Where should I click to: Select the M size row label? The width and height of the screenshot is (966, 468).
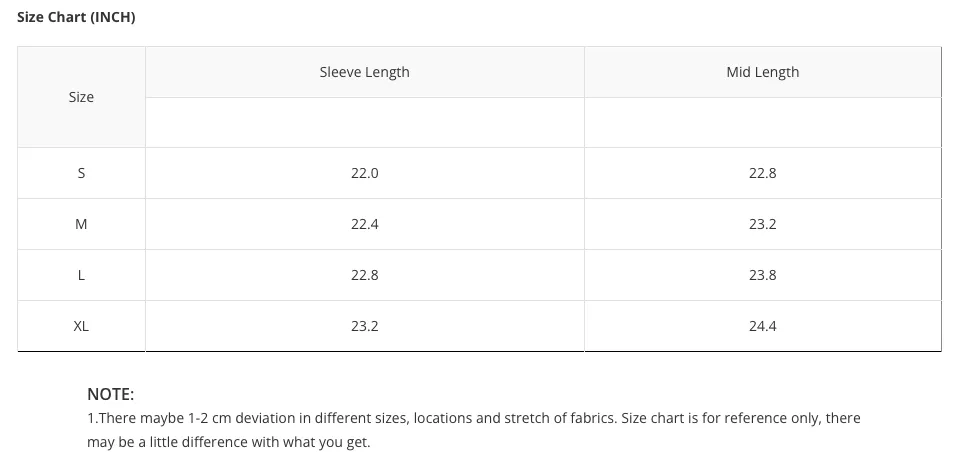(81, 224)
